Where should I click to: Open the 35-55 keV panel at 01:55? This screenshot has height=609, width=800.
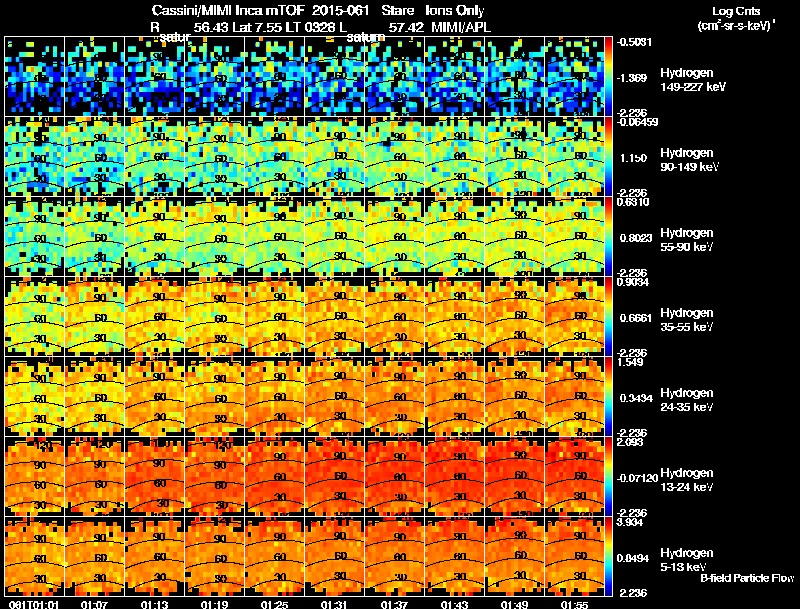coord(574,317)
